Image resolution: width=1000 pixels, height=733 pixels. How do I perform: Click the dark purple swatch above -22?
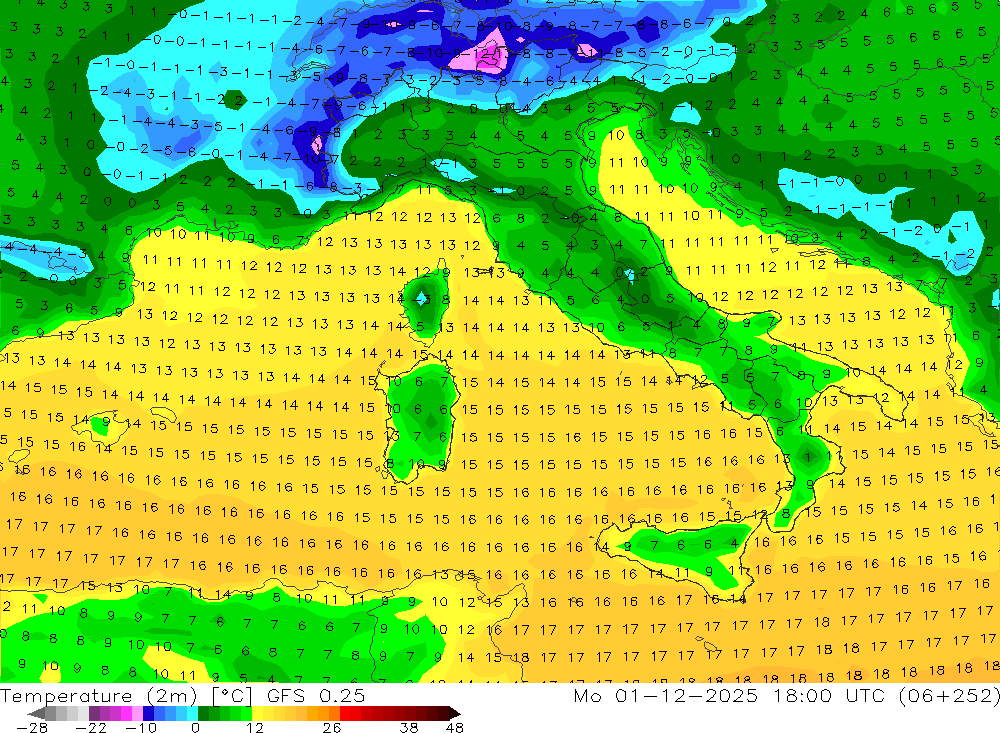tap(94, 713)
